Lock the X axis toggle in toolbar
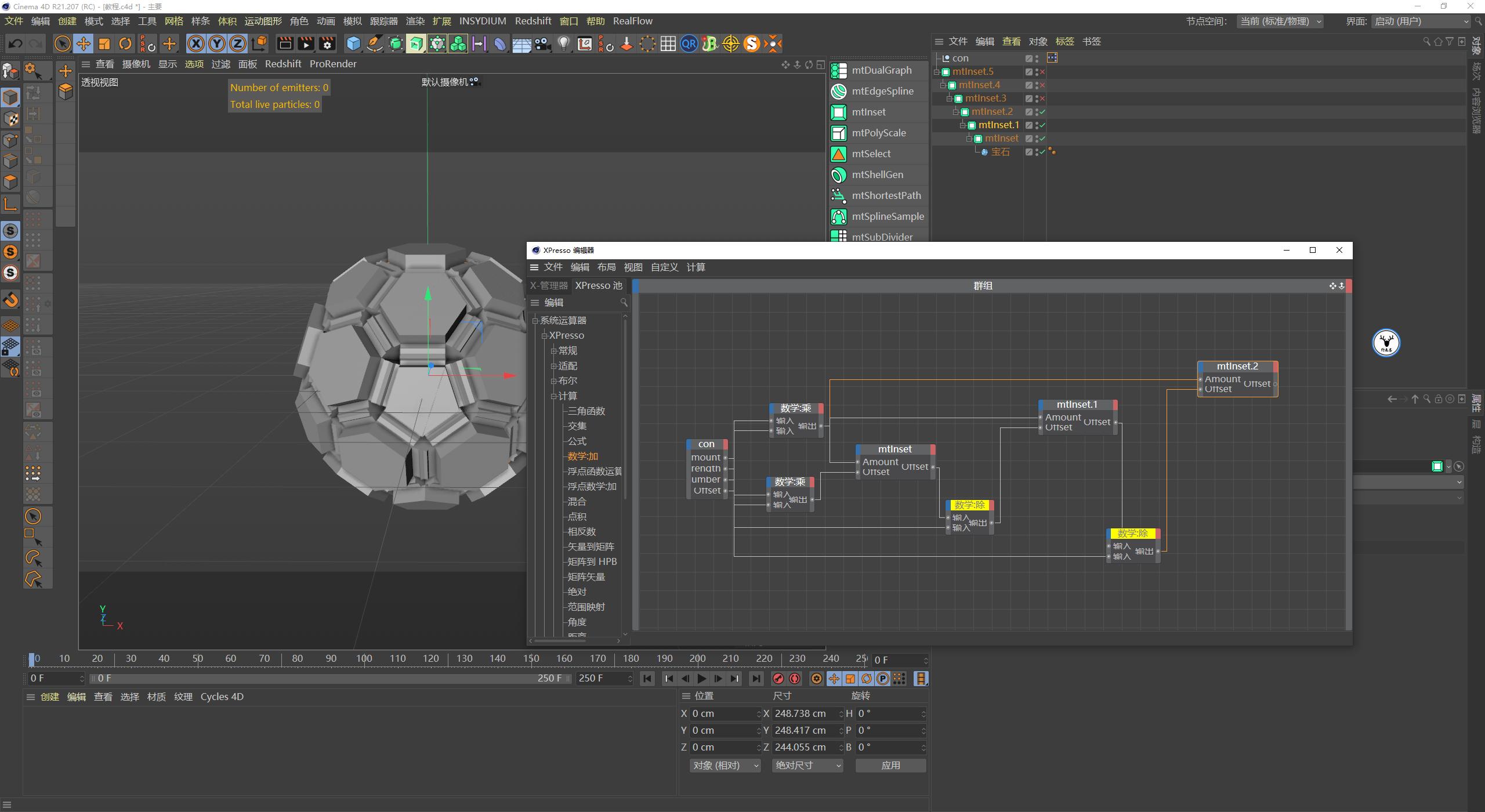Screen dimensions: 1485x812 (197, 43)
